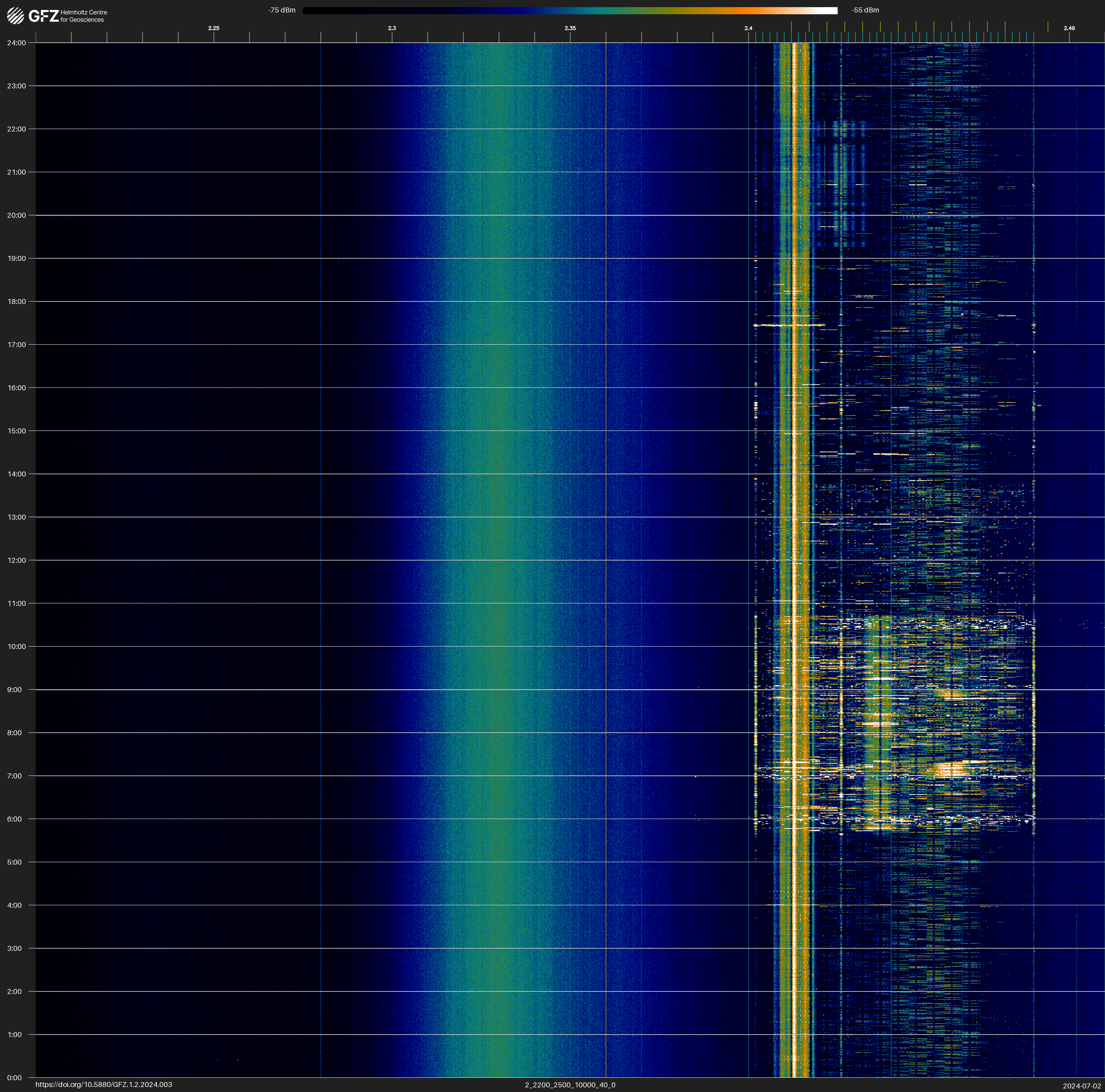Click the 12:00 time axis label

pos(17,560)
